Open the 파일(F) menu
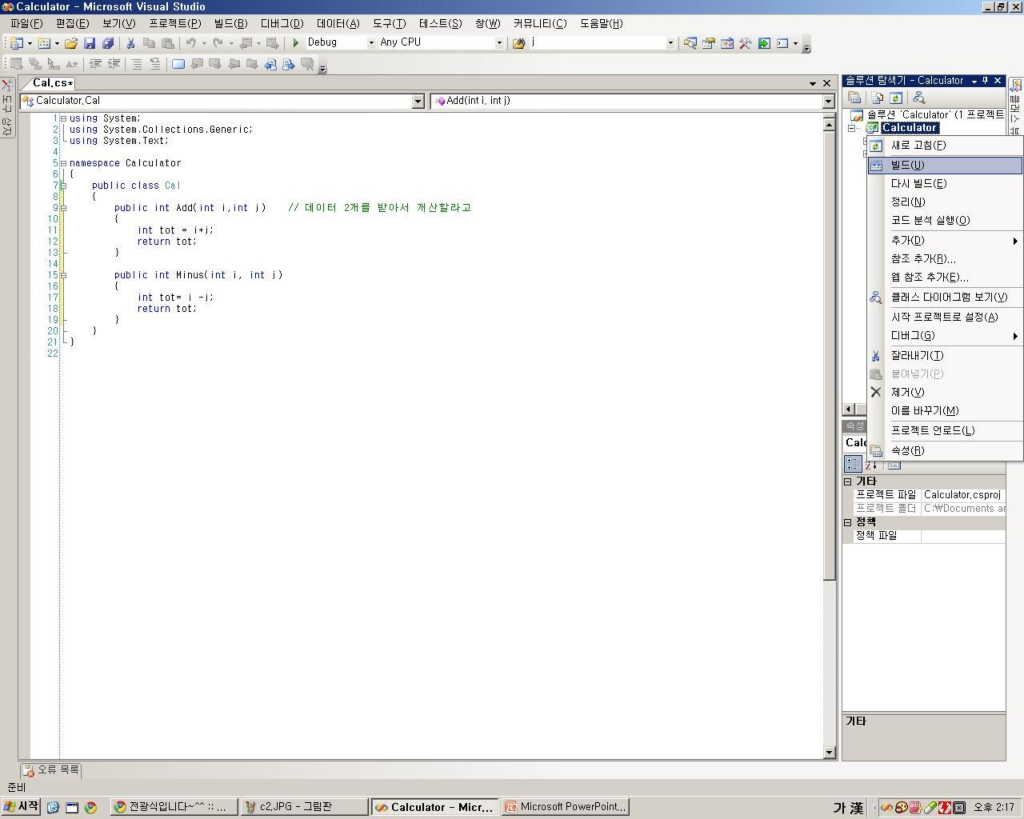Image resolution: width=1024 pixels, height=819 pixels. [26, 24]
